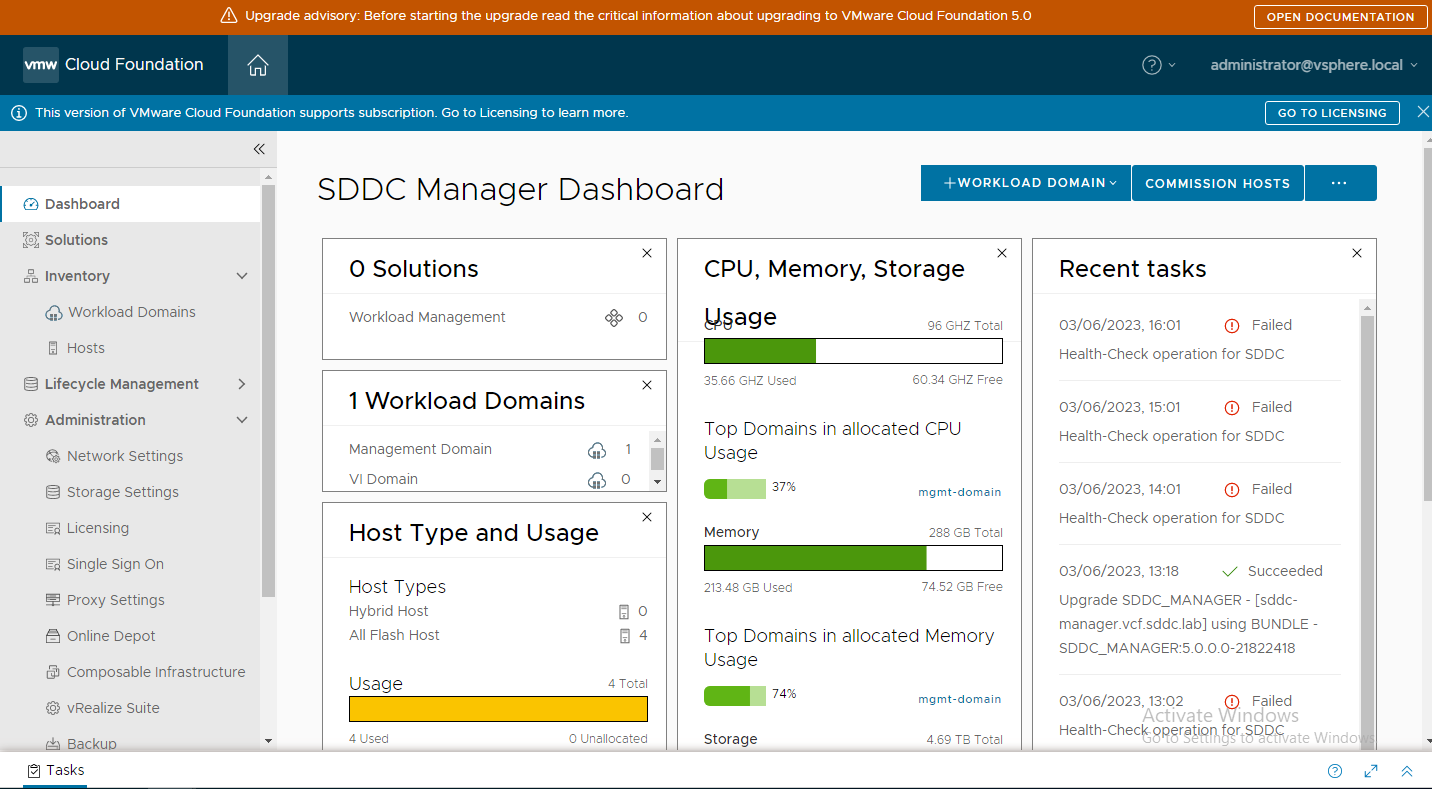Image resolution: width=1432 pixels, height=789 pixels.
Task: Open Online Depot from Administration menu
Action: coord(111,636)
